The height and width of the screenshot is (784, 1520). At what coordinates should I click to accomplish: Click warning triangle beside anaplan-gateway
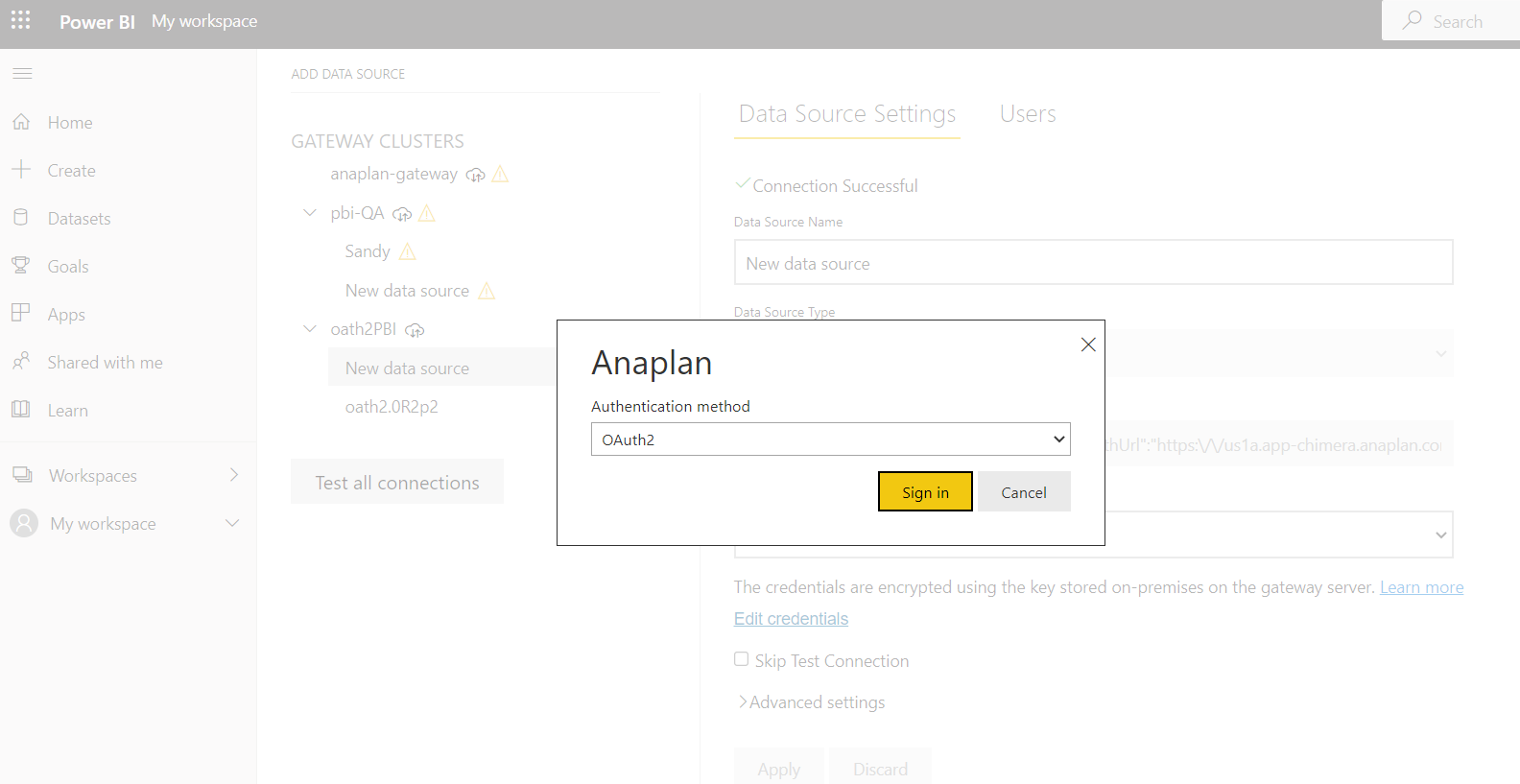pyautogui.click(x=500, y=174)
